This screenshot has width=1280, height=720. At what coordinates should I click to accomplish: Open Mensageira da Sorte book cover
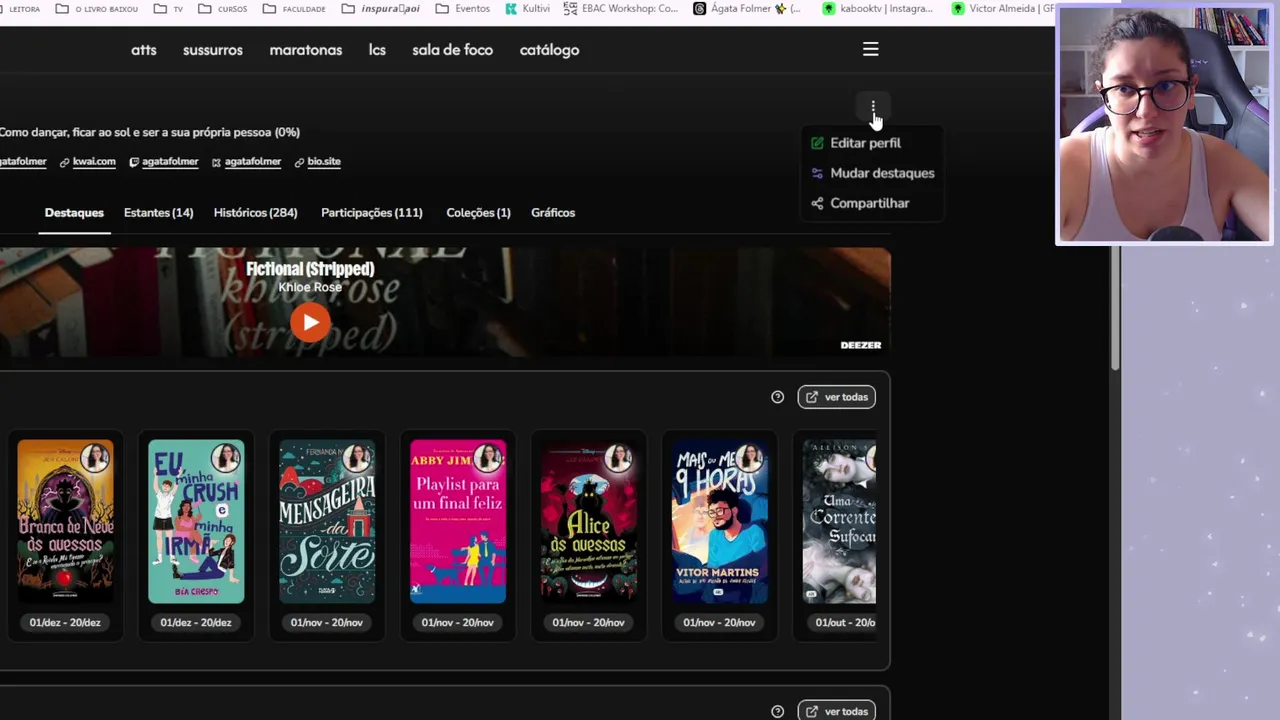[x=327, y=522]
